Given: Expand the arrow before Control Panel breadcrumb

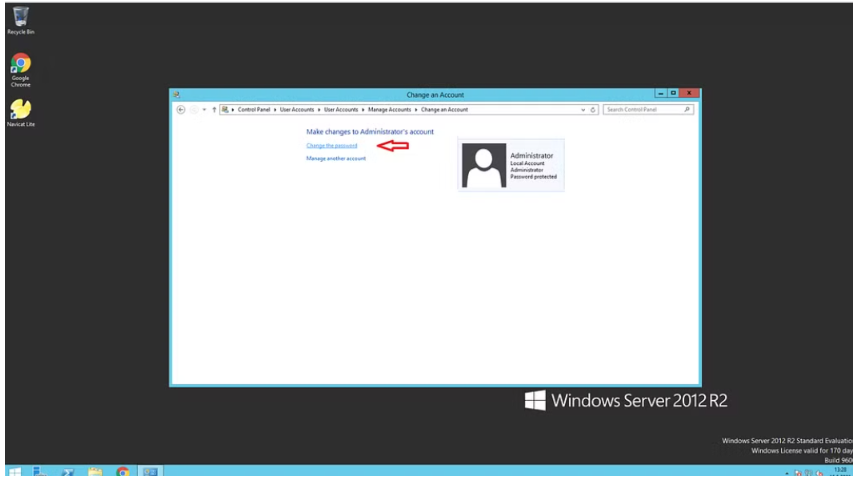Looking at the screenshot, I should (233, 109).
